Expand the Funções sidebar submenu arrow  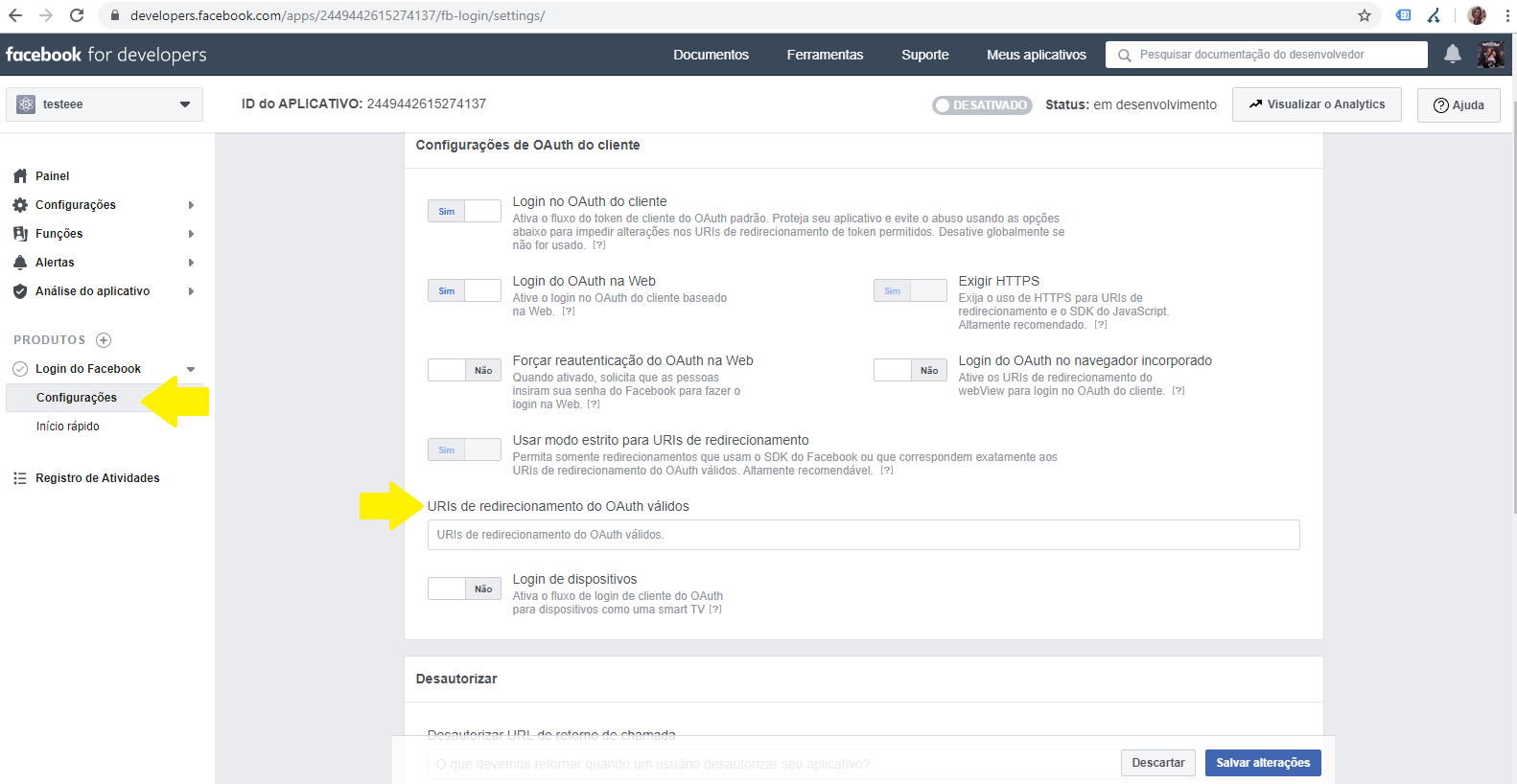[191, 234]
